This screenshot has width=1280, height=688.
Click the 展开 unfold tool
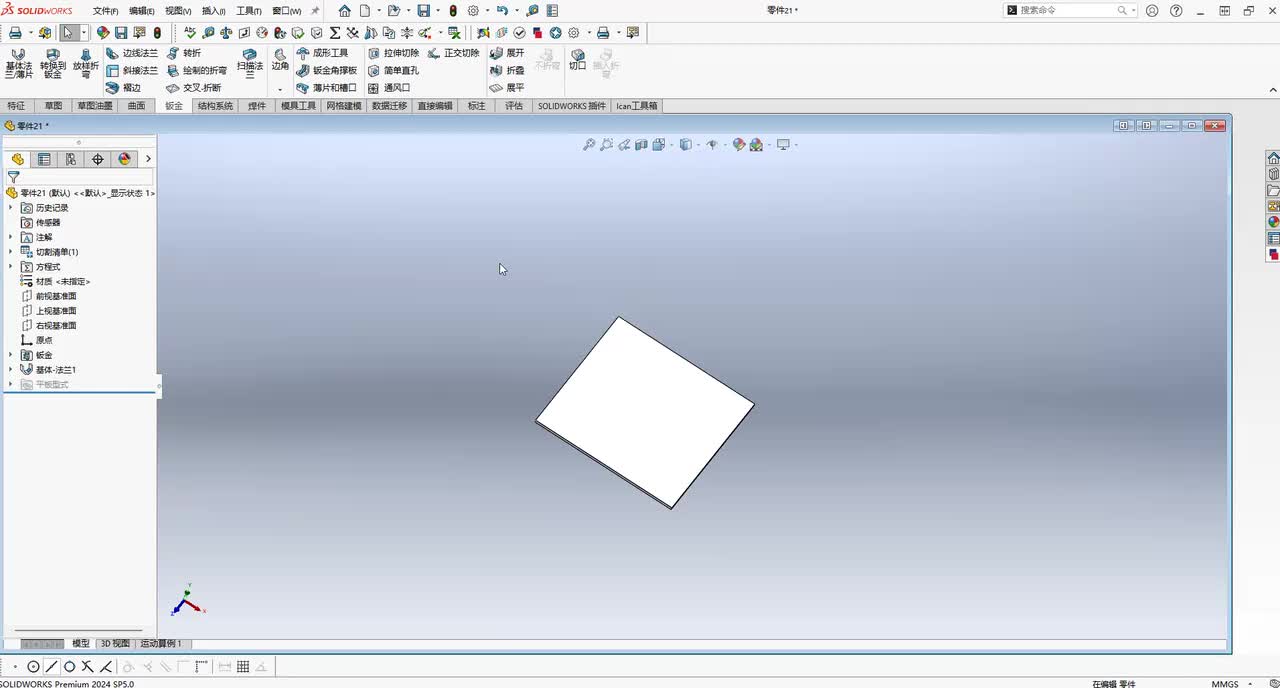507,53
